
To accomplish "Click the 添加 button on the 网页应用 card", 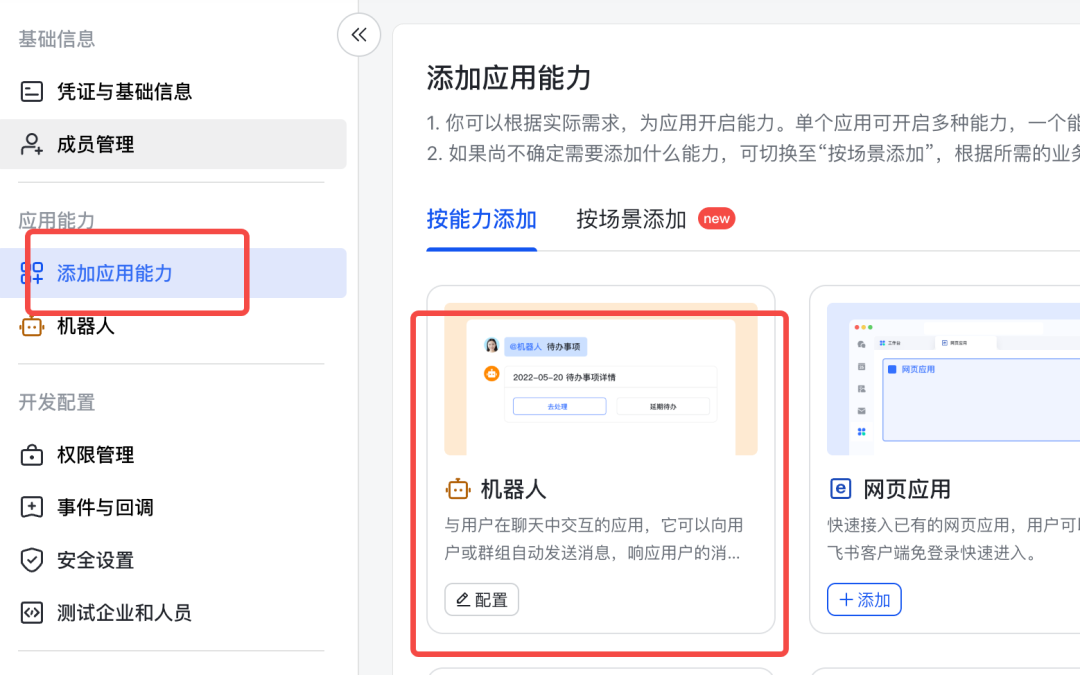I will pos(864,599).
